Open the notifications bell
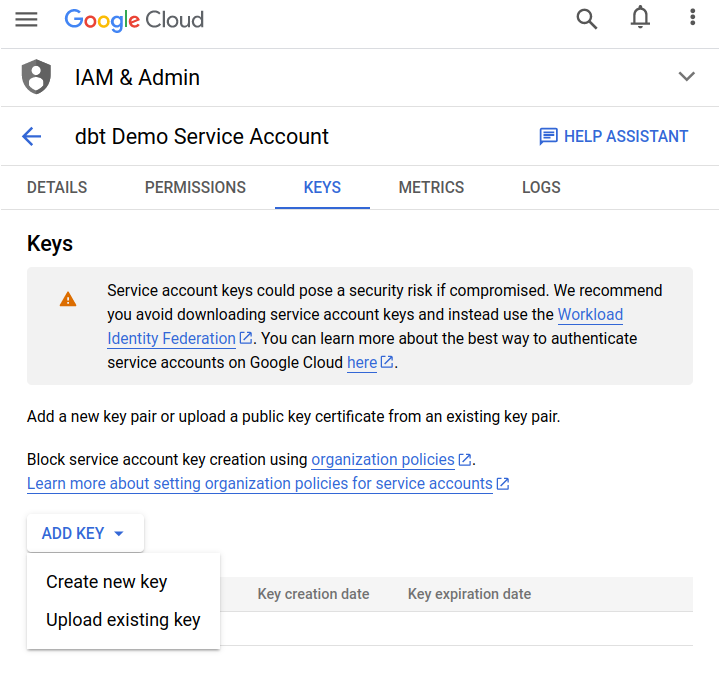The height and width of the screenshot is (694, 719). [x=640, y=18]
